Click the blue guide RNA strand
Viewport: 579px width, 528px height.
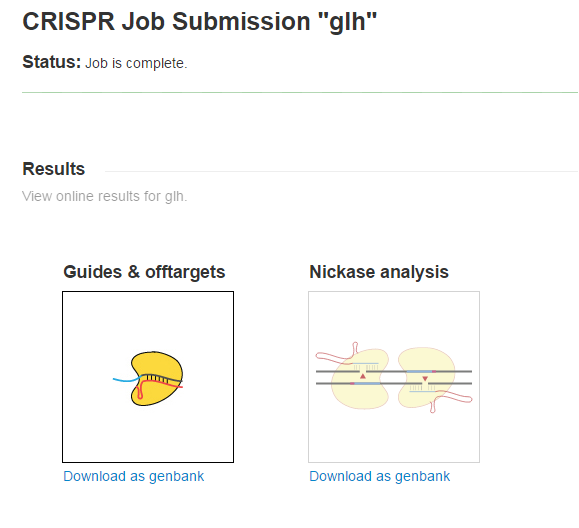(x=126, y=379)
